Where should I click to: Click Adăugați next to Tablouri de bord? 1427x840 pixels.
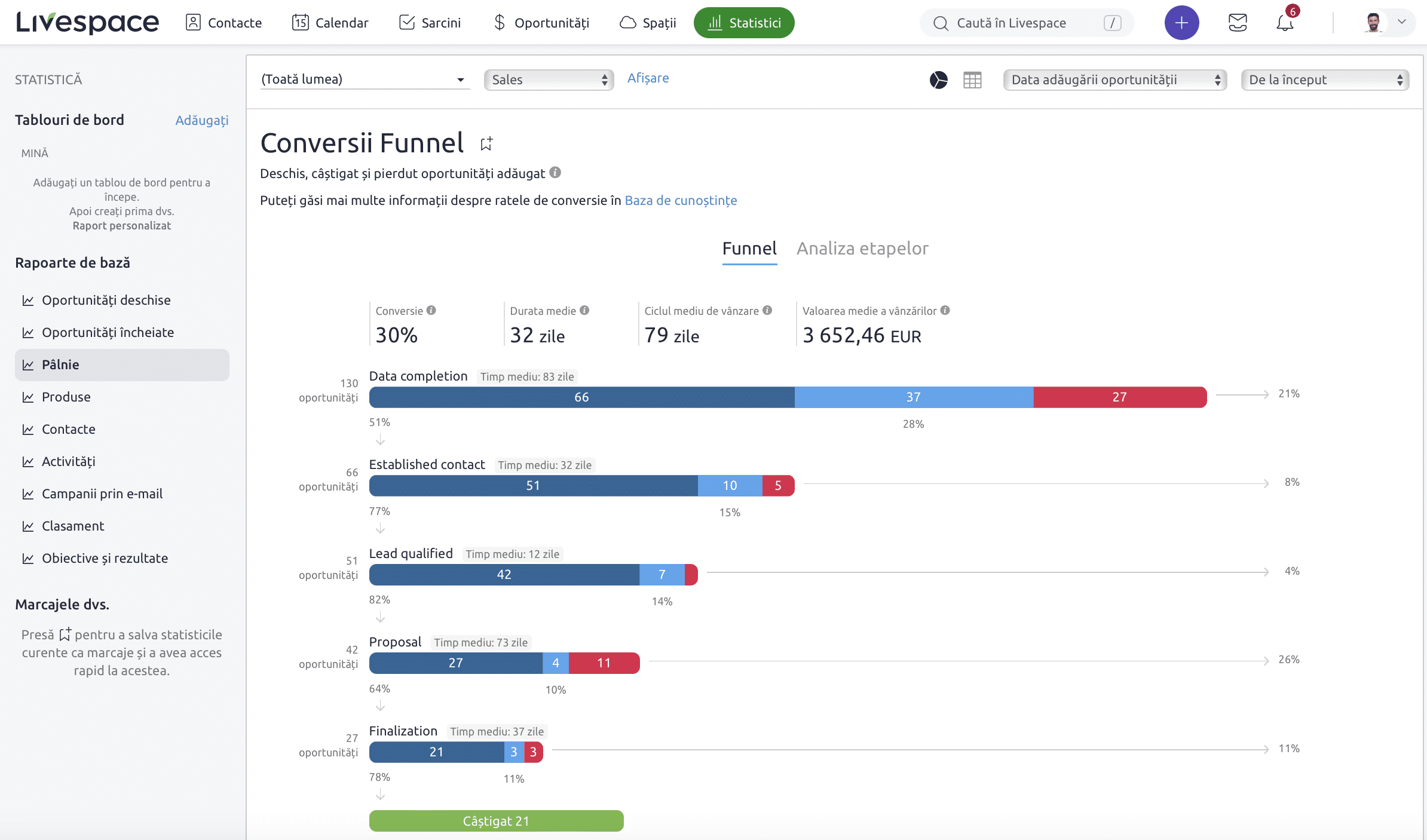[x=202, y=120]
